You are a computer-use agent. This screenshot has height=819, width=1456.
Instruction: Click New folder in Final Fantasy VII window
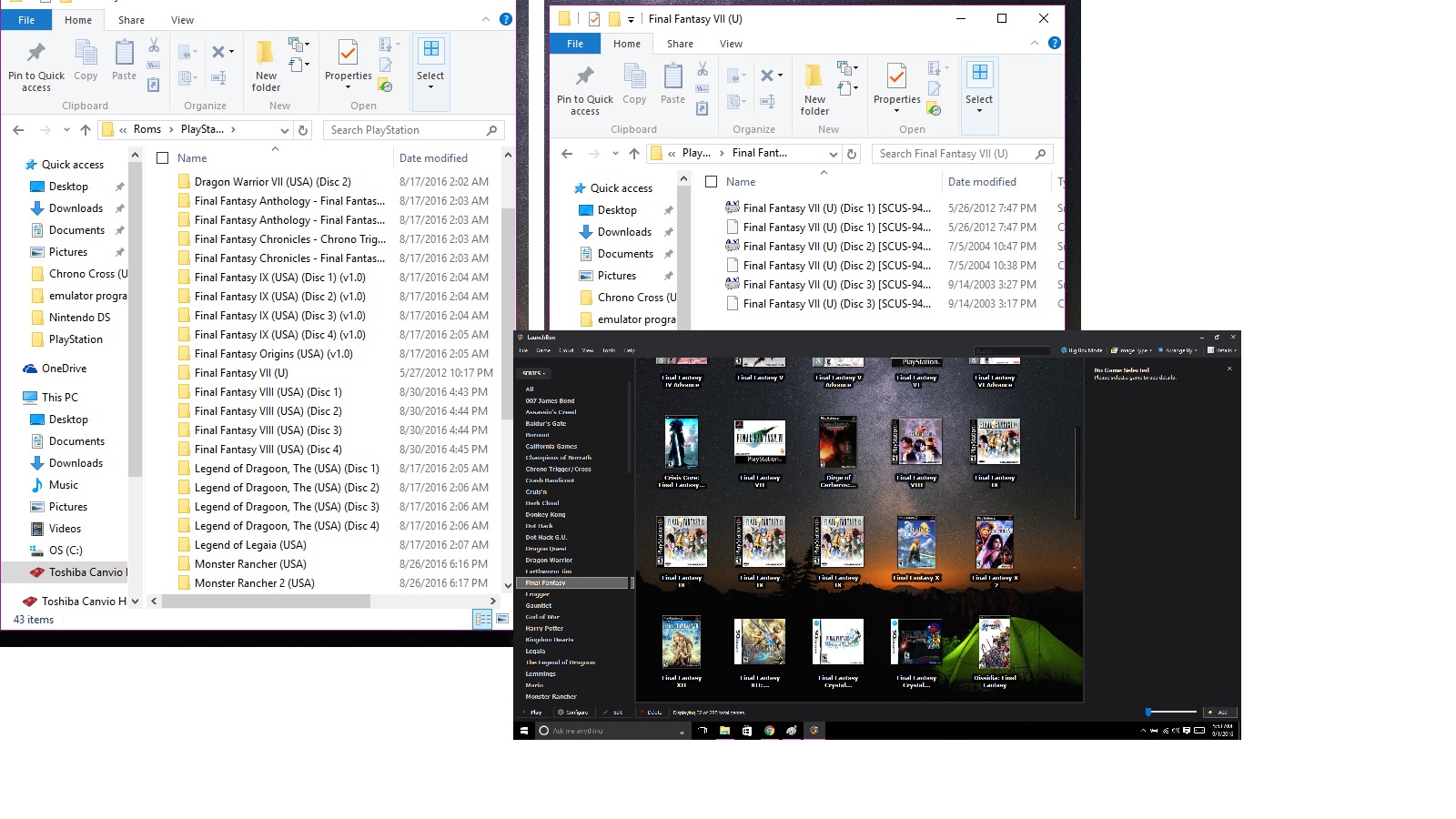(814, 89)
